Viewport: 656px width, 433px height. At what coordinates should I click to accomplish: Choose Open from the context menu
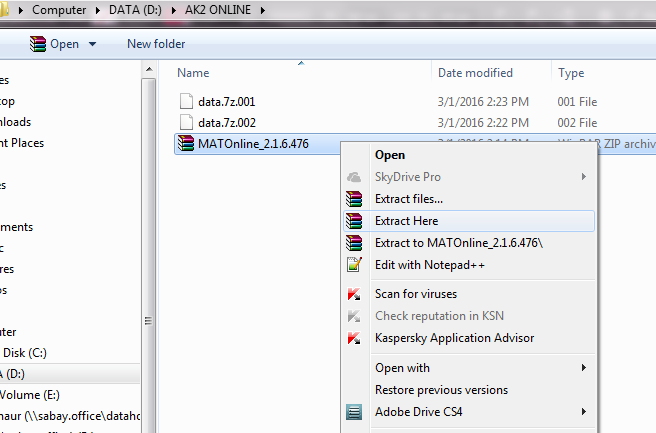tap(390, 155)
